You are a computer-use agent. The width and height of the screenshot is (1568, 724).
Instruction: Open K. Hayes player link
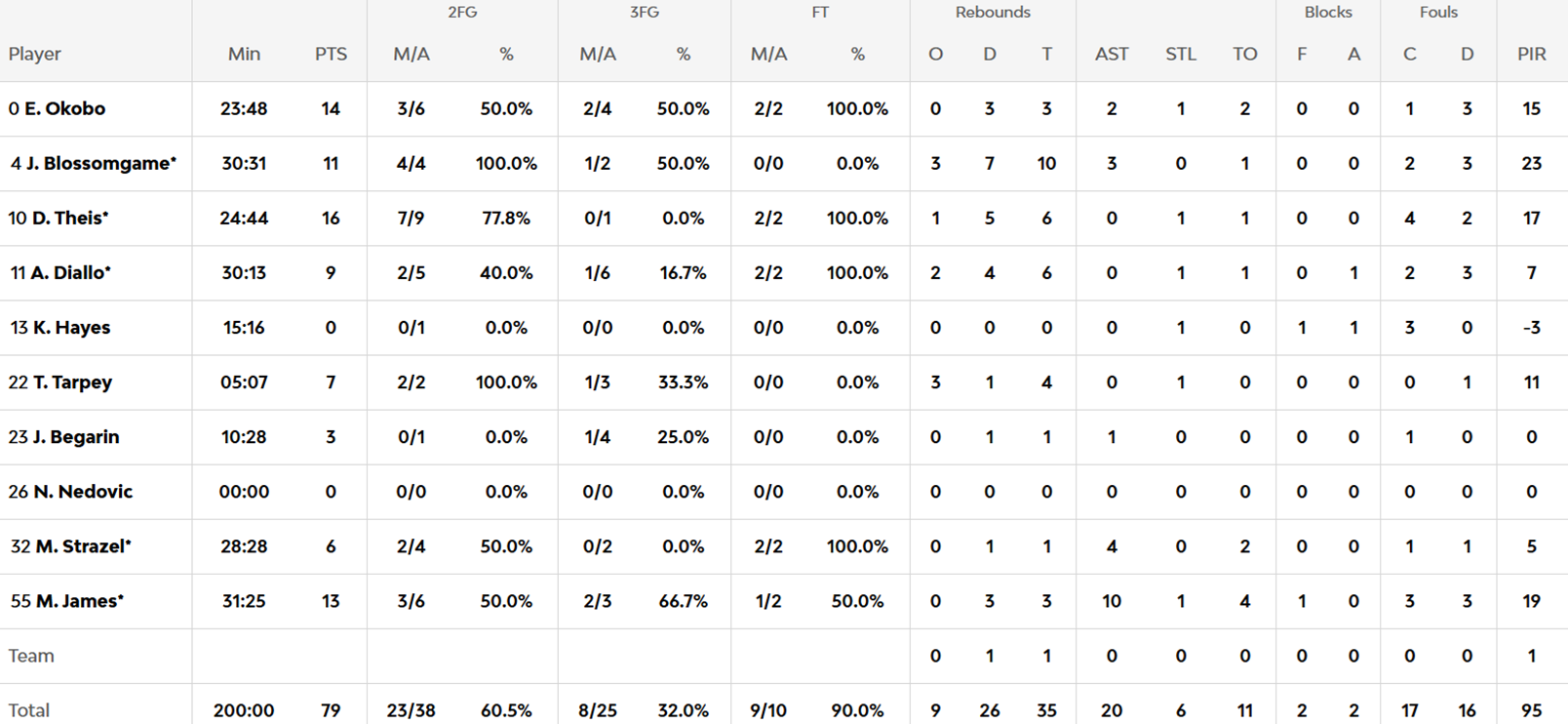[71, 327]
